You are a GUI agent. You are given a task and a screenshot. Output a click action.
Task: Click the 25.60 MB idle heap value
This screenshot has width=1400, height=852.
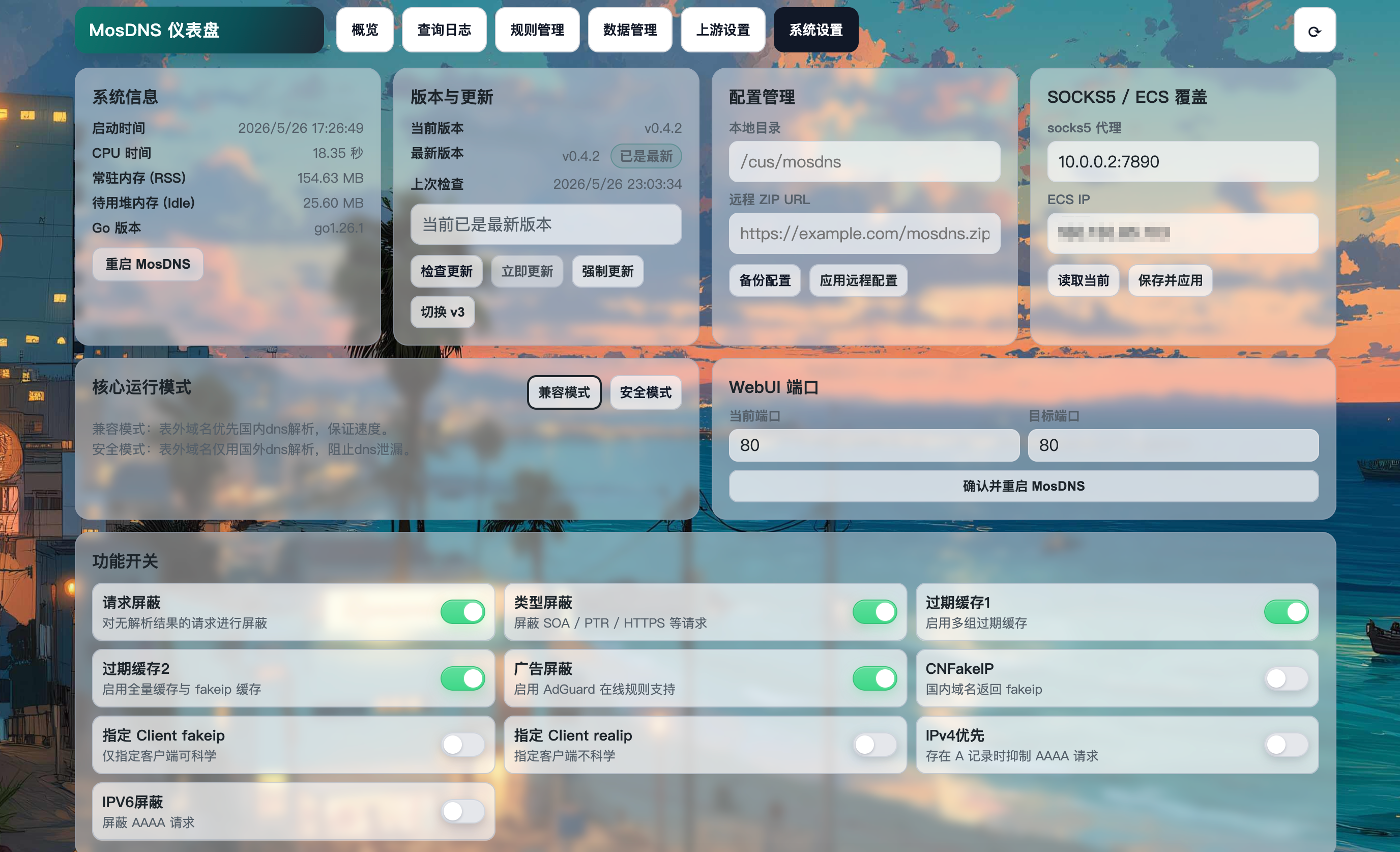(x=333, y=204)
